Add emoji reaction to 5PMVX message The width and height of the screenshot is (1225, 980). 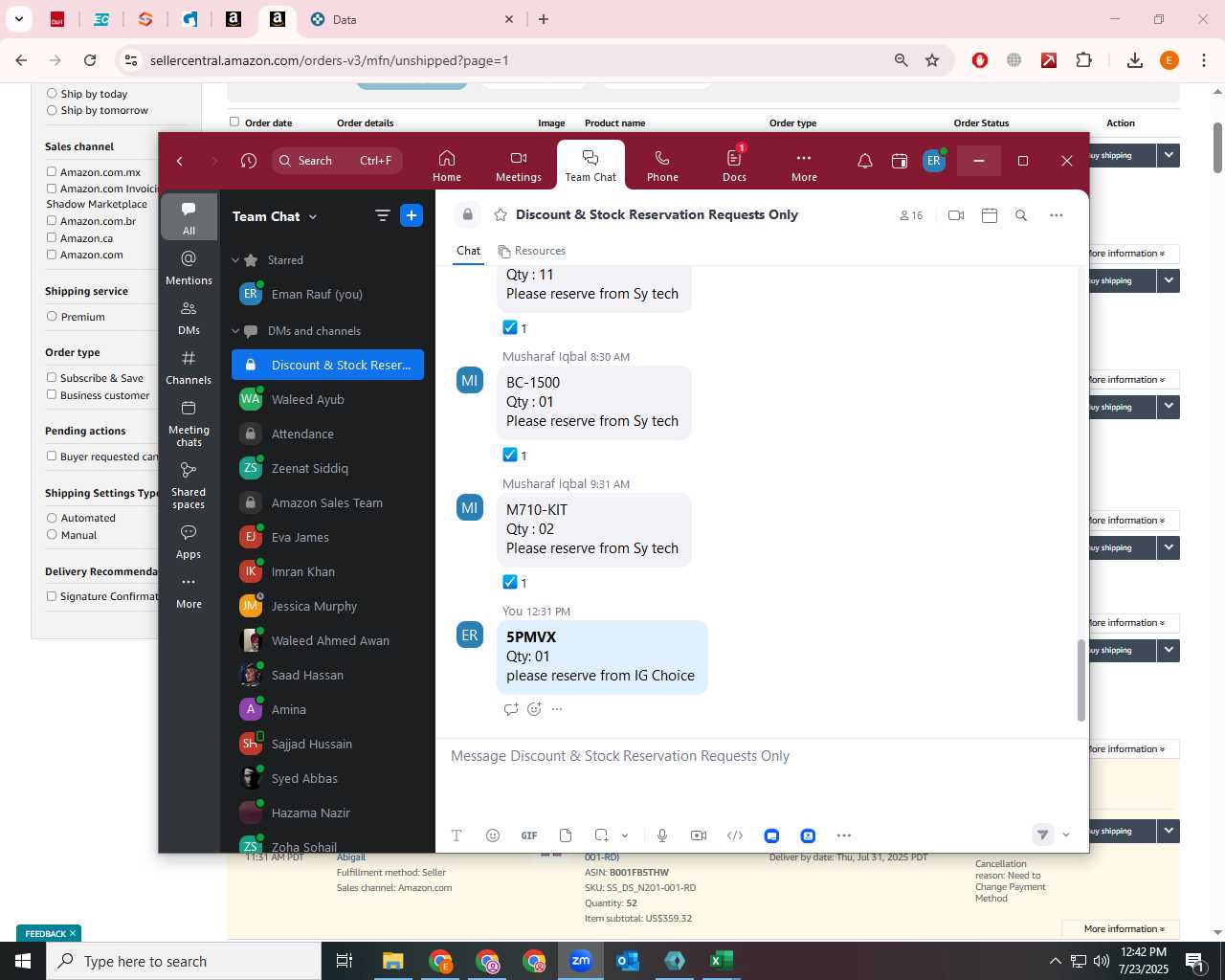coord(534,709)
